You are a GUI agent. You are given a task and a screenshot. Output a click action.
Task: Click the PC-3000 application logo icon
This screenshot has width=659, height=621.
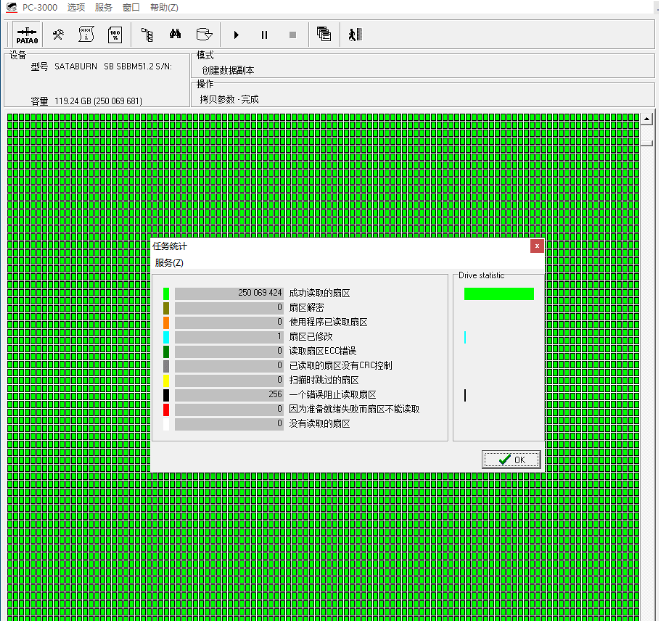pyautogui.click(x=12, y=7)
